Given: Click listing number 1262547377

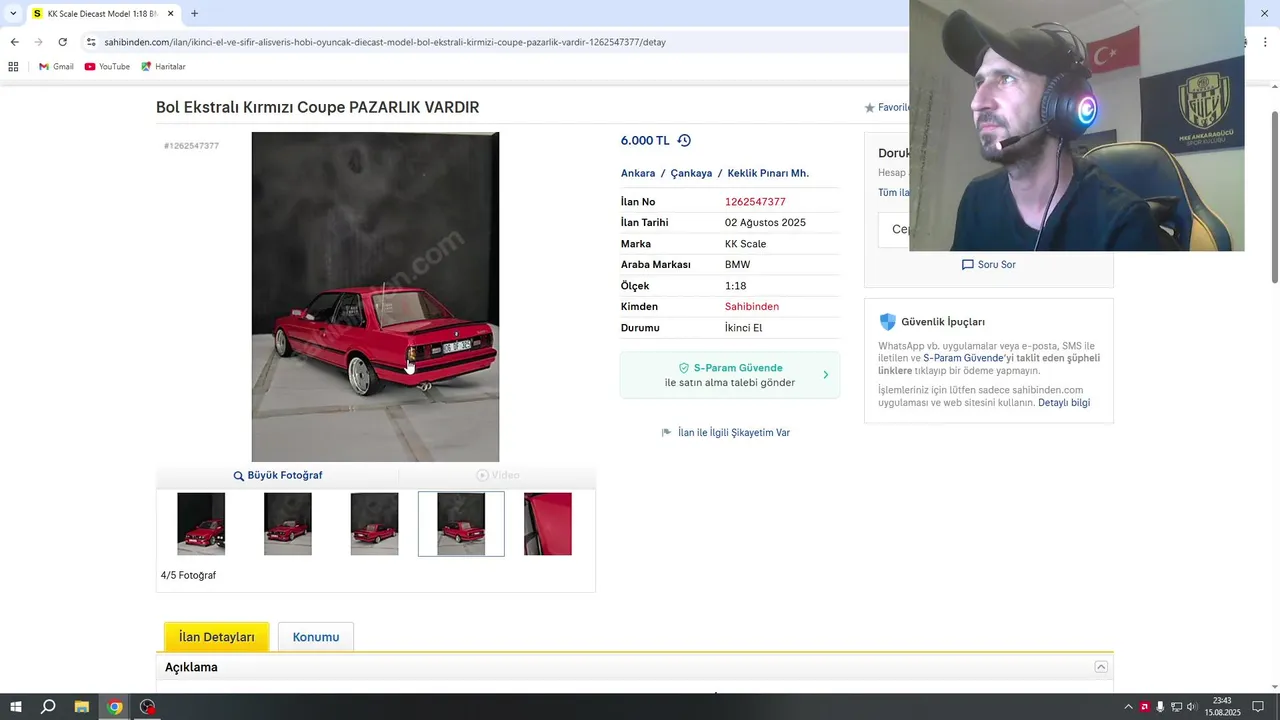Looking at the screenshot, I should 755,202.
